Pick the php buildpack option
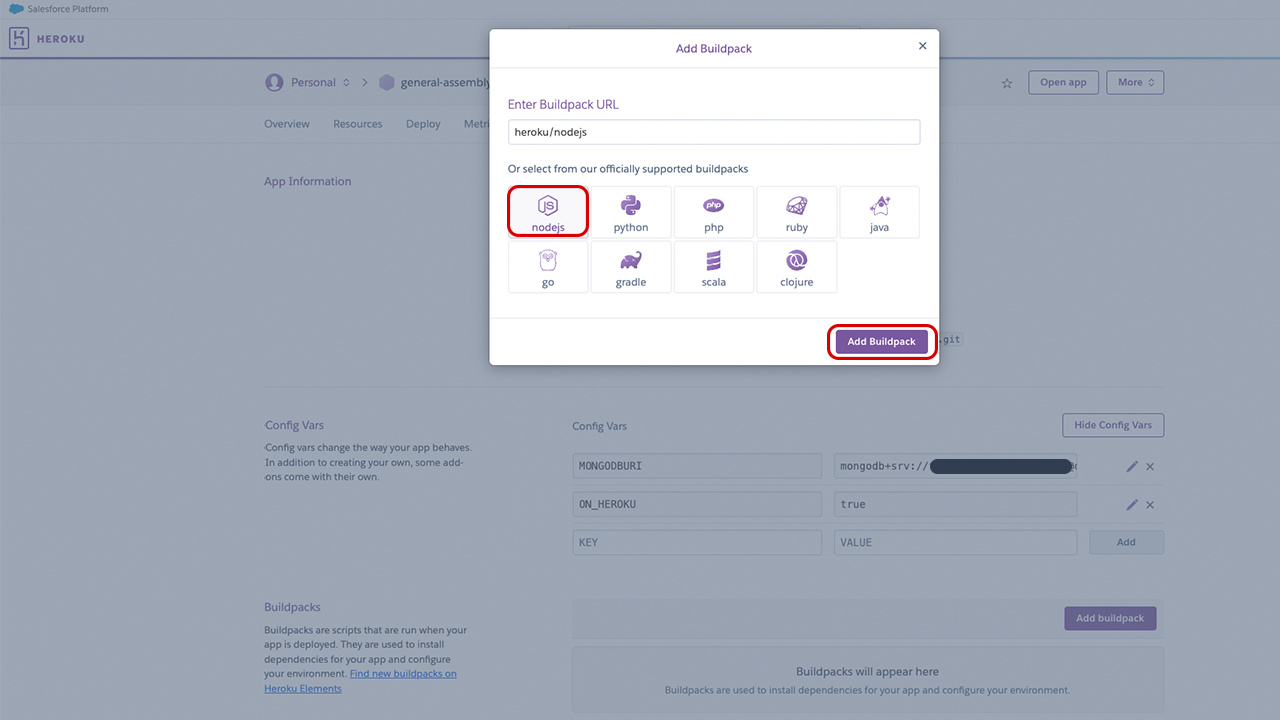The image size is (1280, 720). pos(713,212)
